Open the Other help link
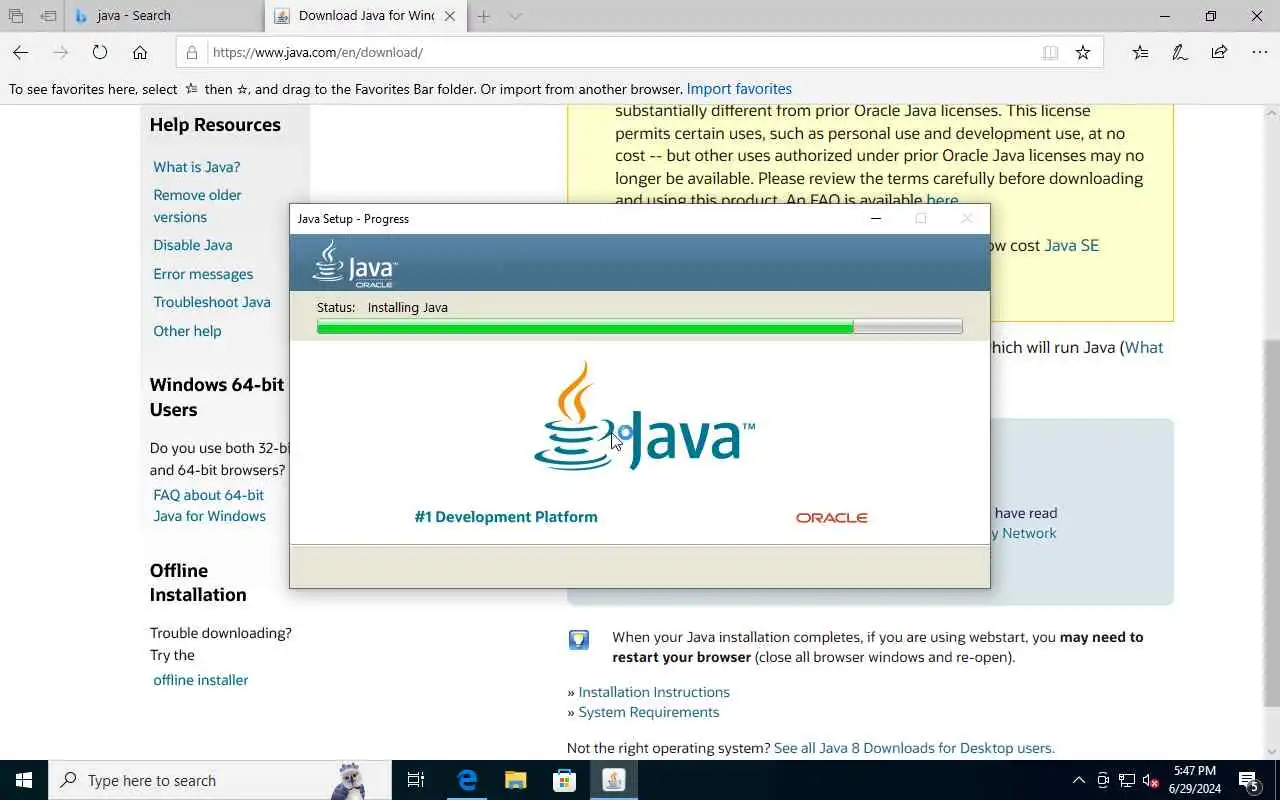 click(x=187, y=331)
